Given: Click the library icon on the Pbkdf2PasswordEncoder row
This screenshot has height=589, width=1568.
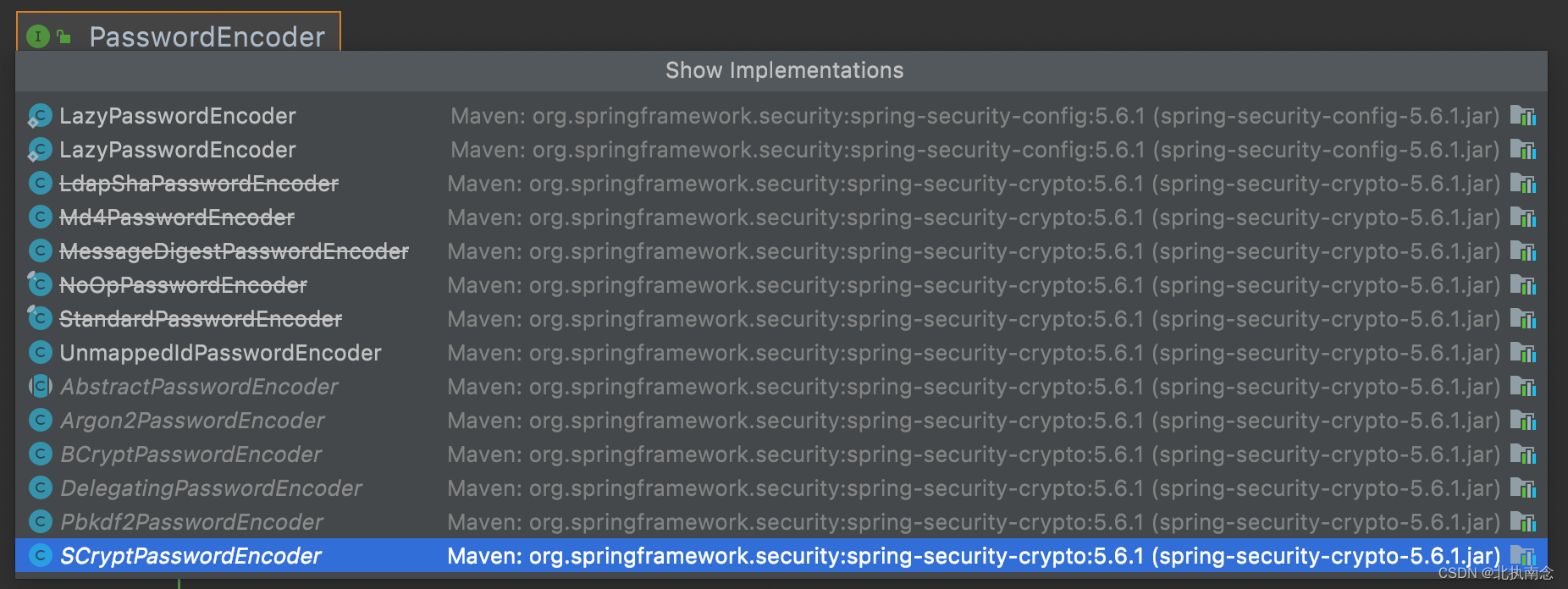Looking at the screenshot, I should pyautogui.click(x=1523, y=522).
